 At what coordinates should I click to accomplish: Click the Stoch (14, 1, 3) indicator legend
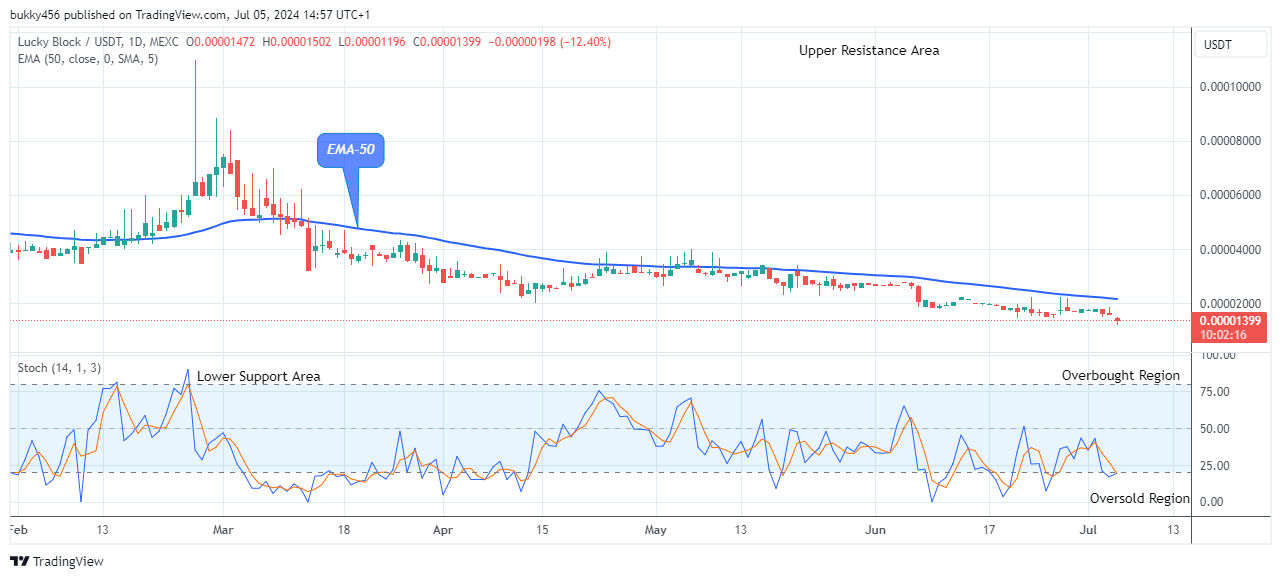pos(59,368)
